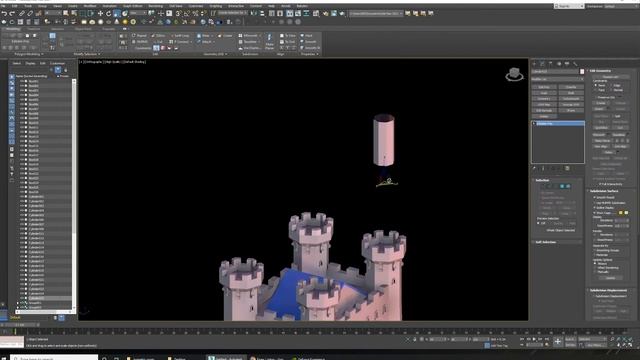This screenshot has width=640, height=360.
Task: Toggle Use NURMS Subdivision checkbox
Action: pos(595,202)
